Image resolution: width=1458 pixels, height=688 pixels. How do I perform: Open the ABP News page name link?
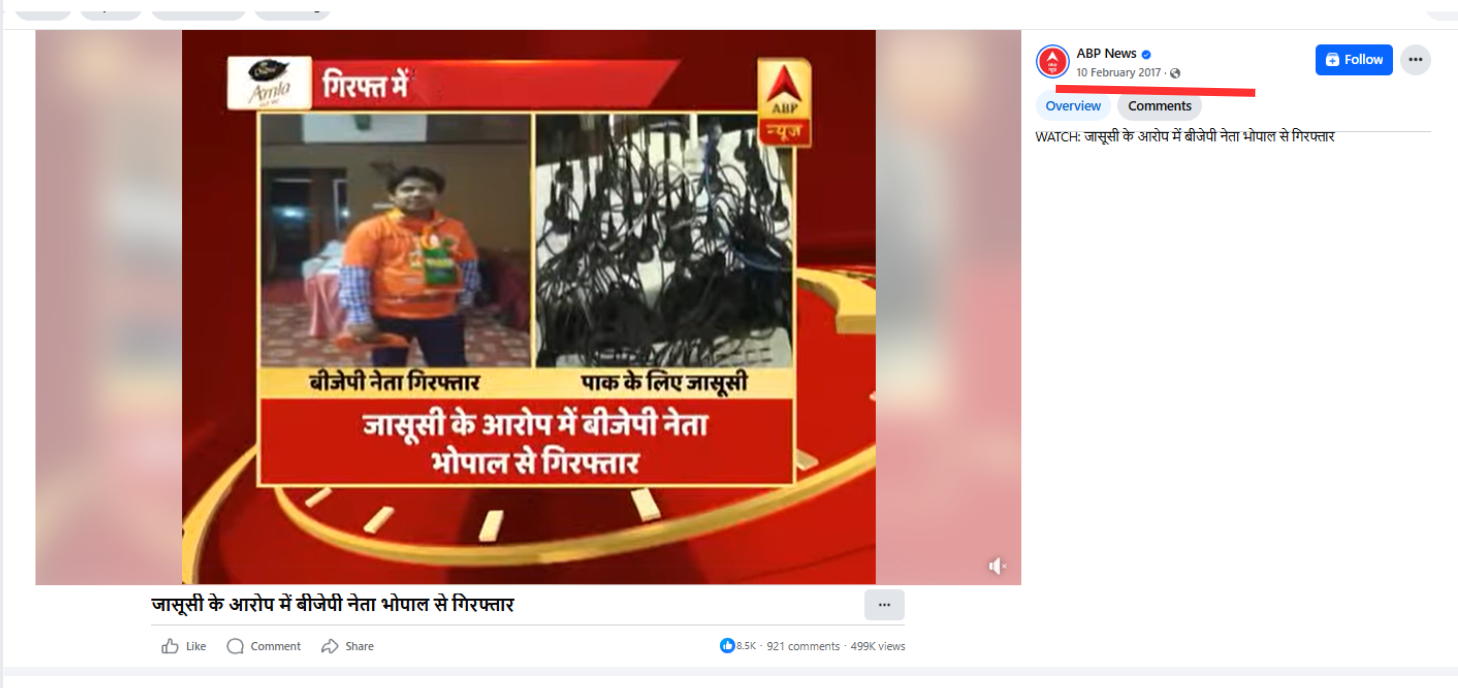1106,54
